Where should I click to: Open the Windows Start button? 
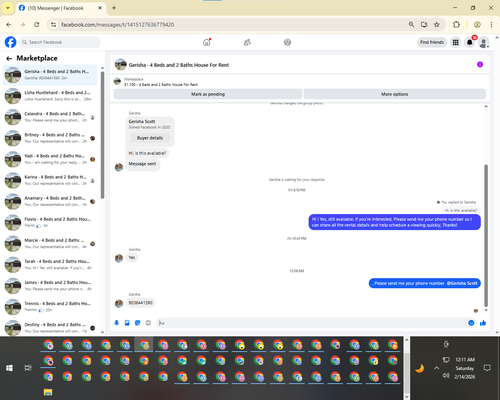[x=9, y=368]
